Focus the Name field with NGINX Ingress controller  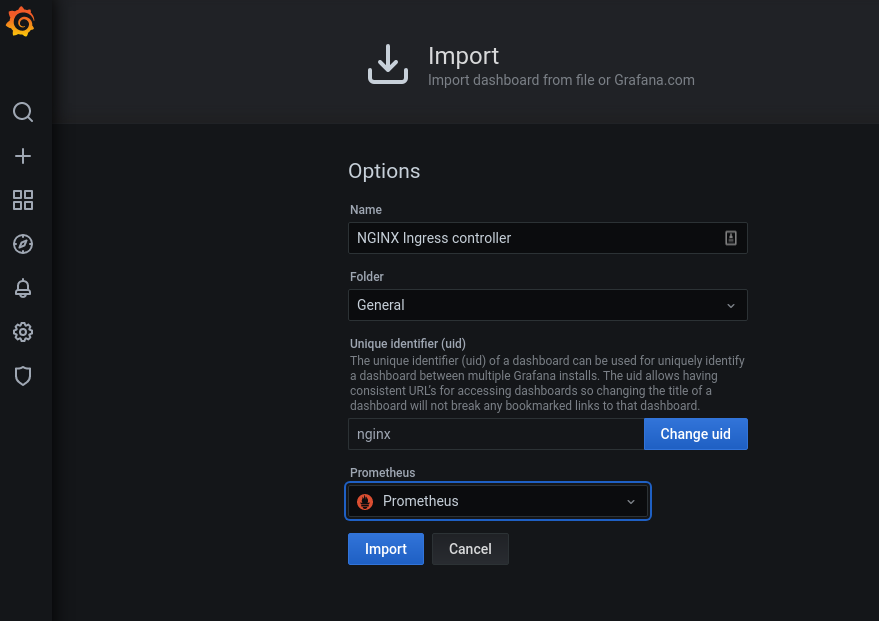(x=548, y=238)
